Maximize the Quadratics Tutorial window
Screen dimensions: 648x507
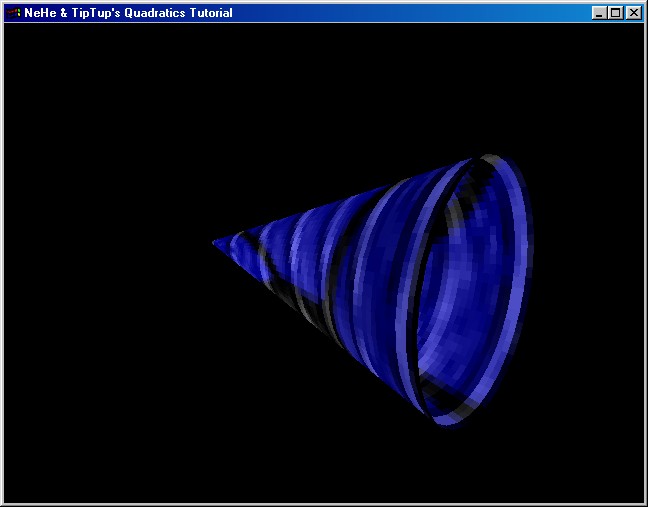tap(615, 13)
